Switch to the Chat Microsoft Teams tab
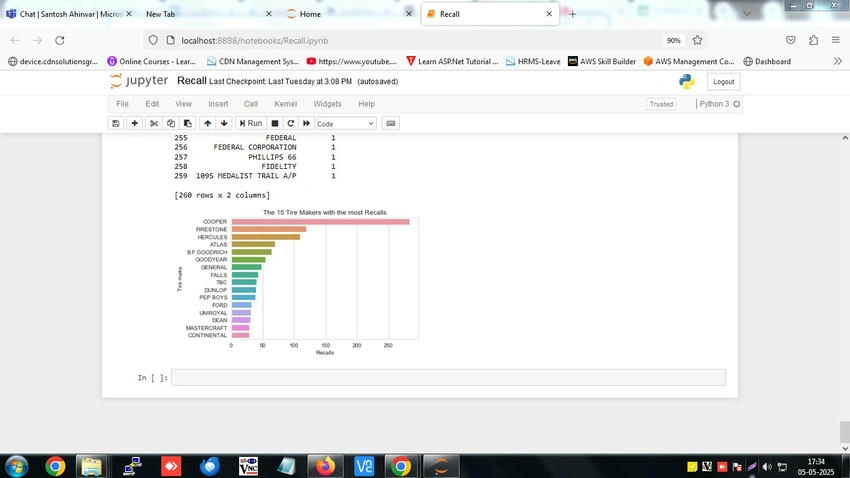Screen dimensions: 850x478 click(x=69, y=14)
